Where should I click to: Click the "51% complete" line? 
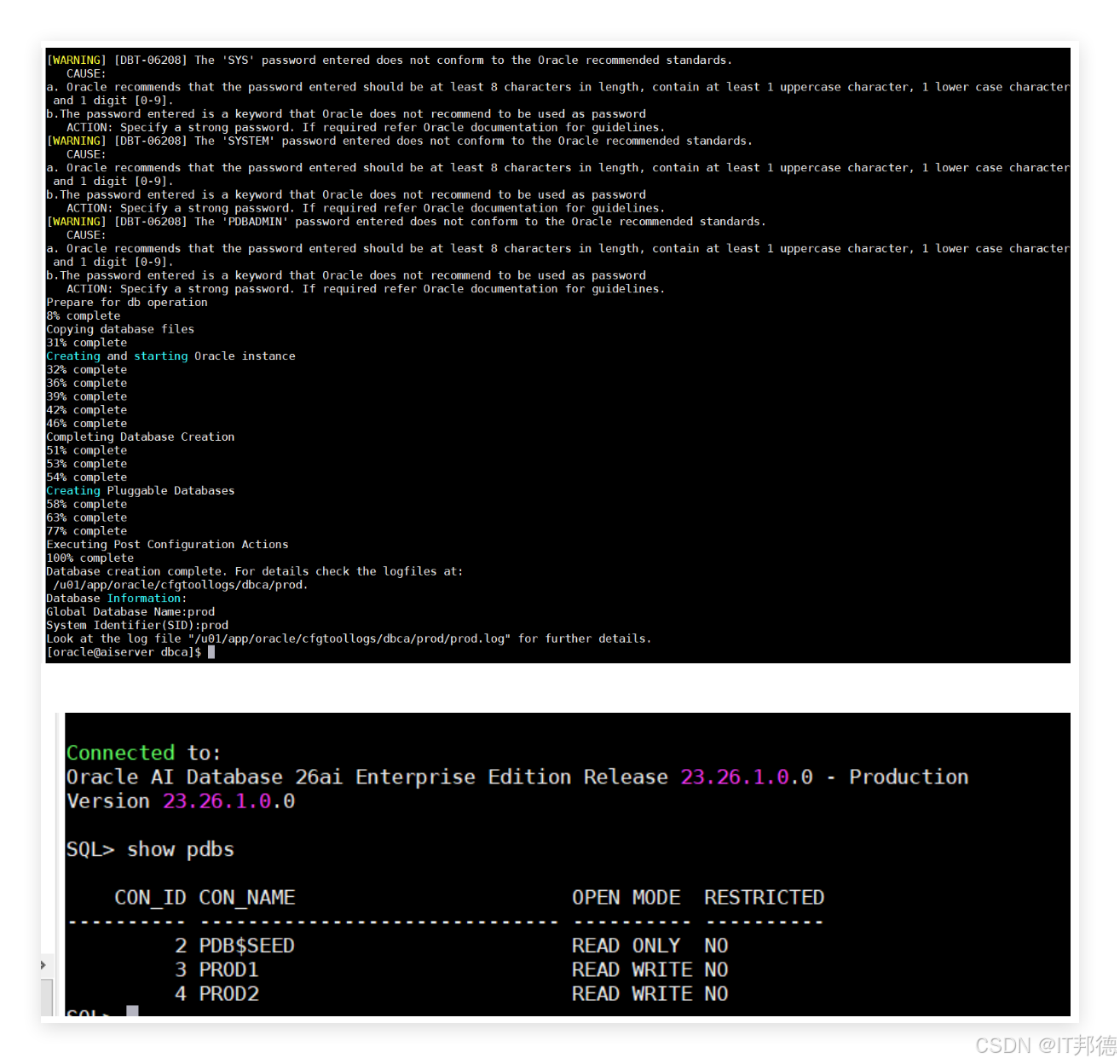pyautogui.click(x=87, y=451)
